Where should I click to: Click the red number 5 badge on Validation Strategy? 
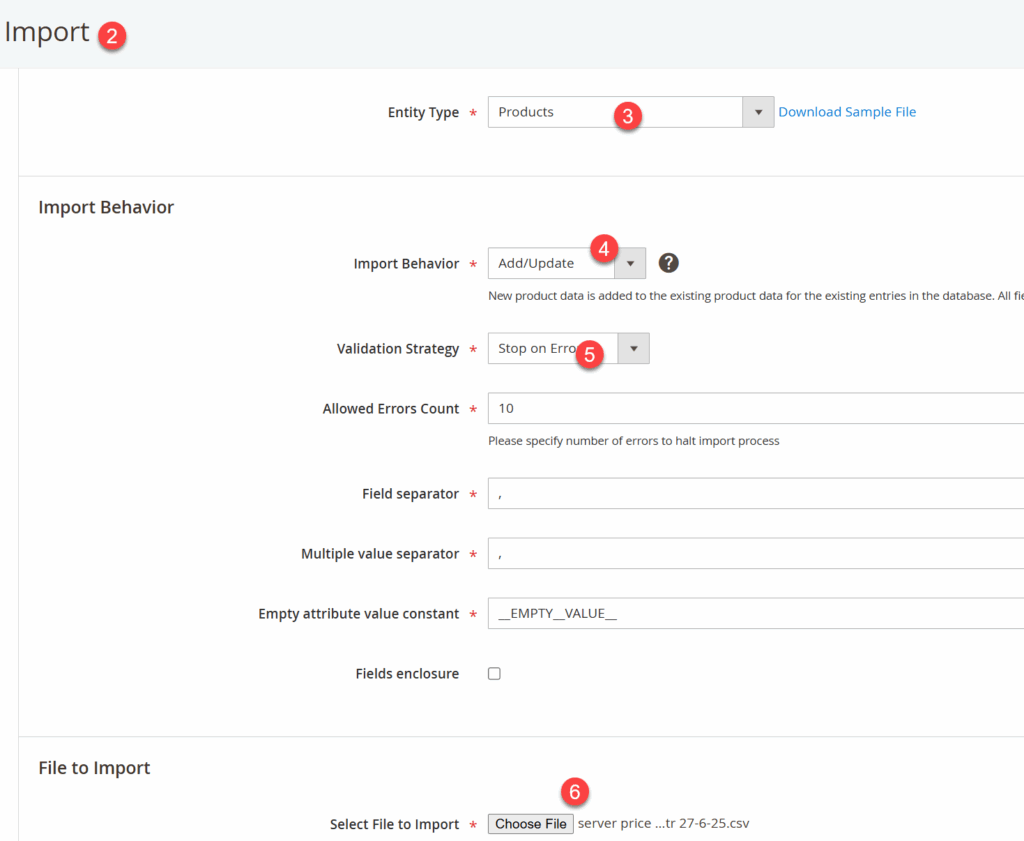590,354
